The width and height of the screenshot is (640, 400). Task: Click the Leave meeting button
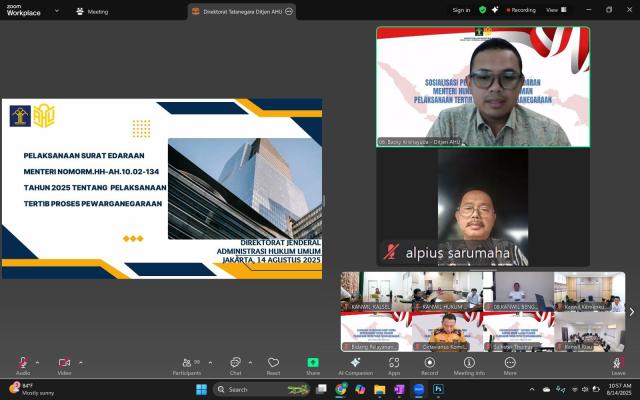pos(618,364)
